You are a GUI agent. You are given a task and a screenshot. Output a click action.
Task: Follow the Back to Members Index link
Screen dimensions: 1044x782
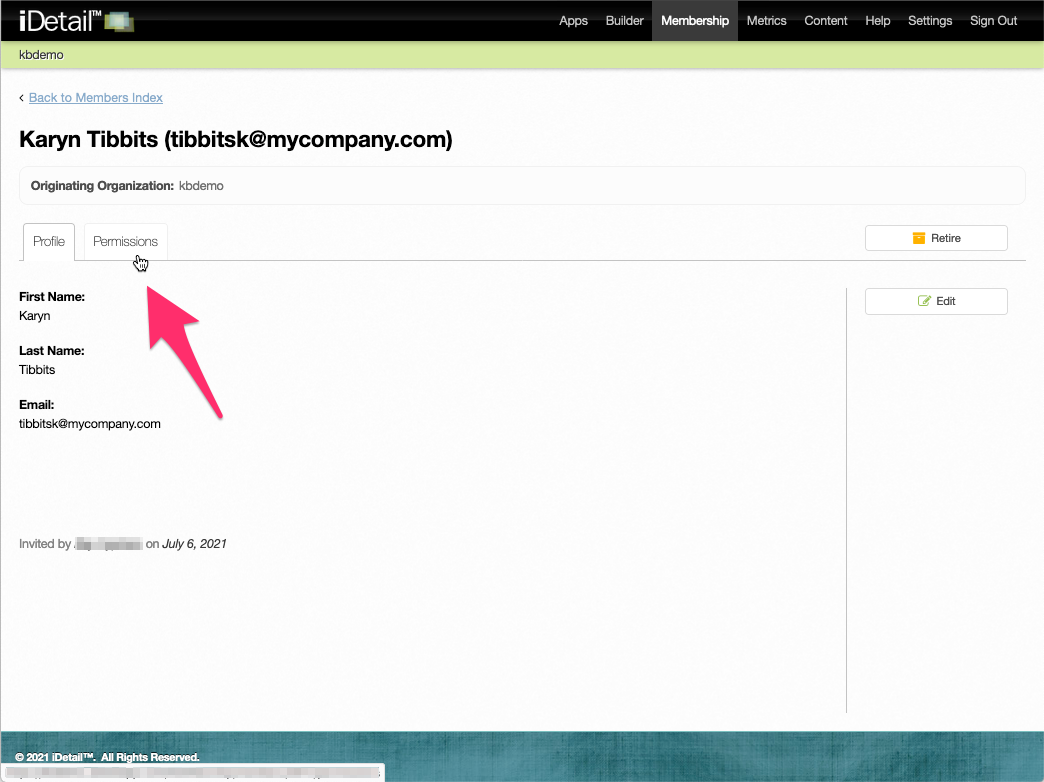pyautogui.click(x=96, y=98)
